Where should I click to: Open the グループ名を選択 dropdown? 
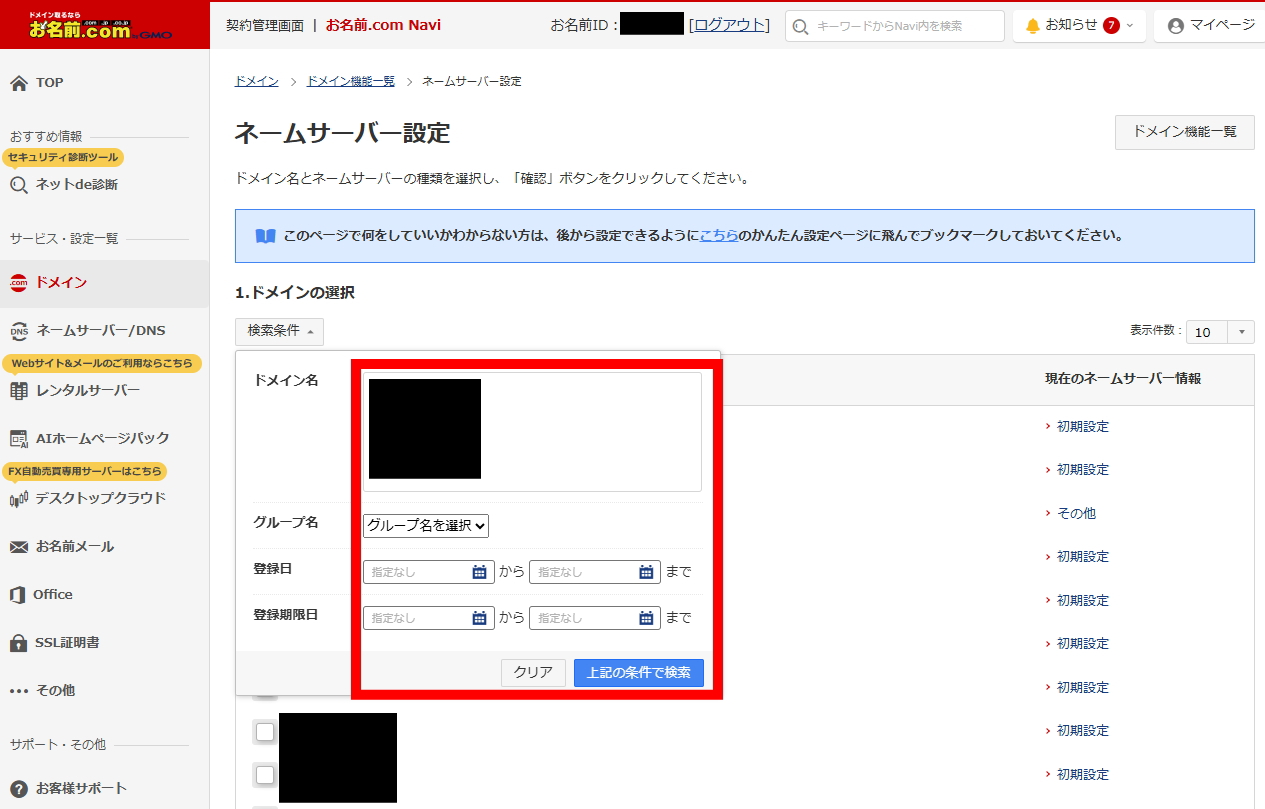(x=426, y=525)
